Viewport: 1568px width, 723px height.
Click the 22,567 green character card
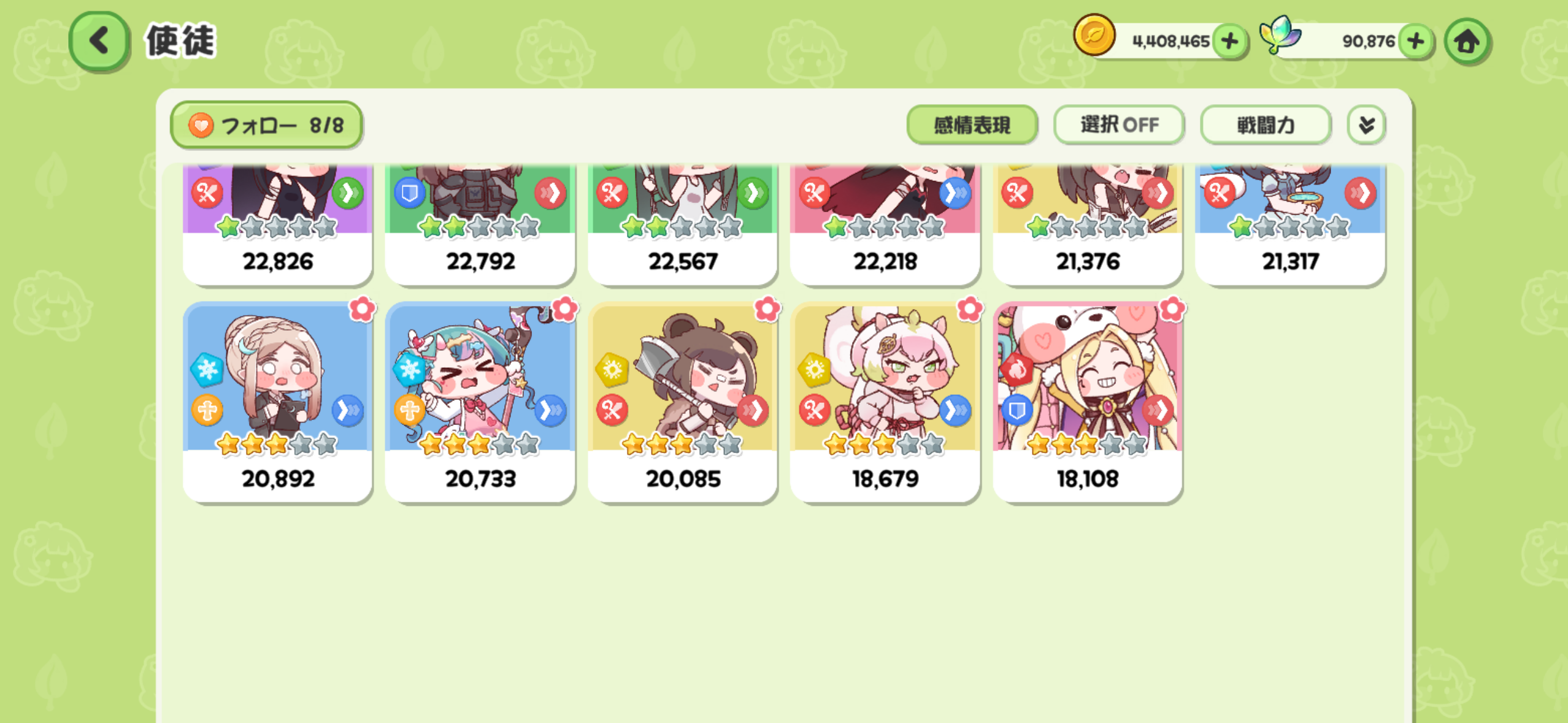(x=682, y=224)
